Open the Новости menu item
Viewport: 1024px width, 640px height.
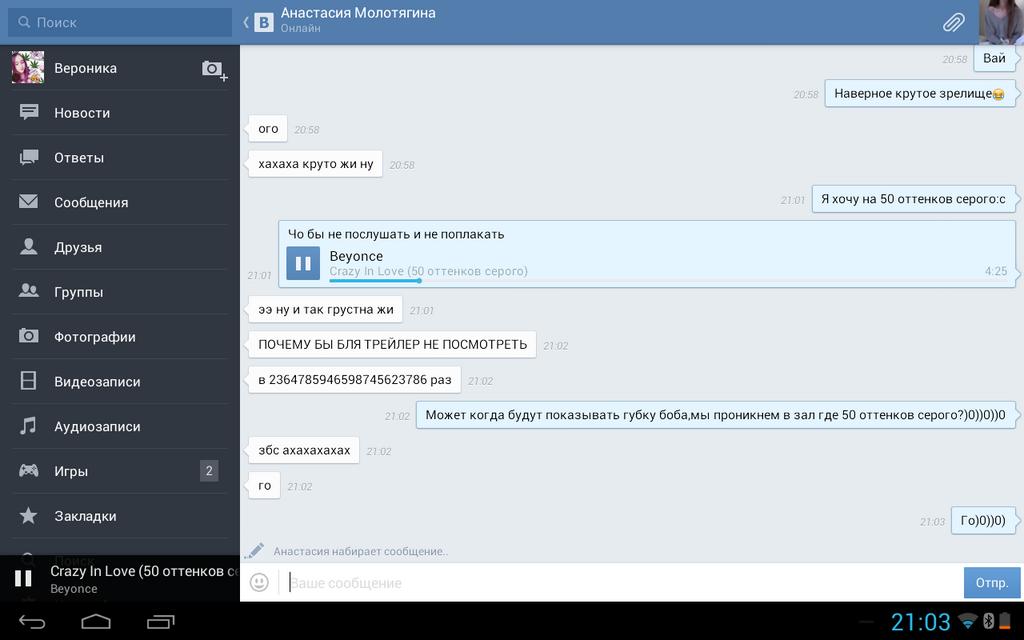click(x=120, y=112)
